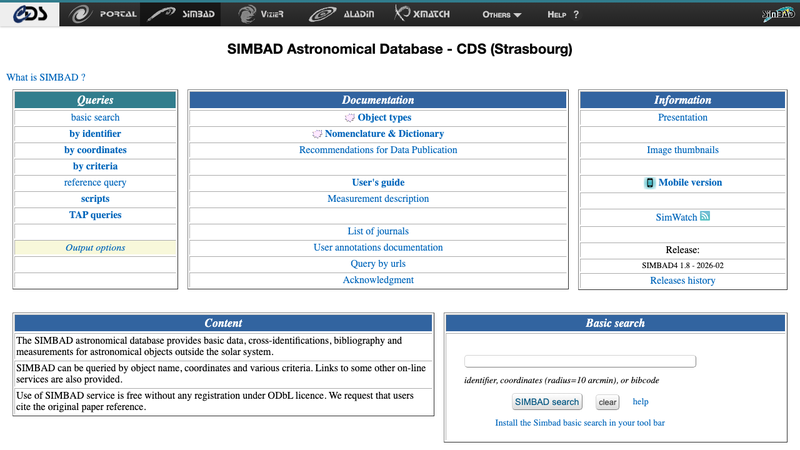800x450 pixels.
Task: Open query by coordinates
Action: (x=95, y=150)
